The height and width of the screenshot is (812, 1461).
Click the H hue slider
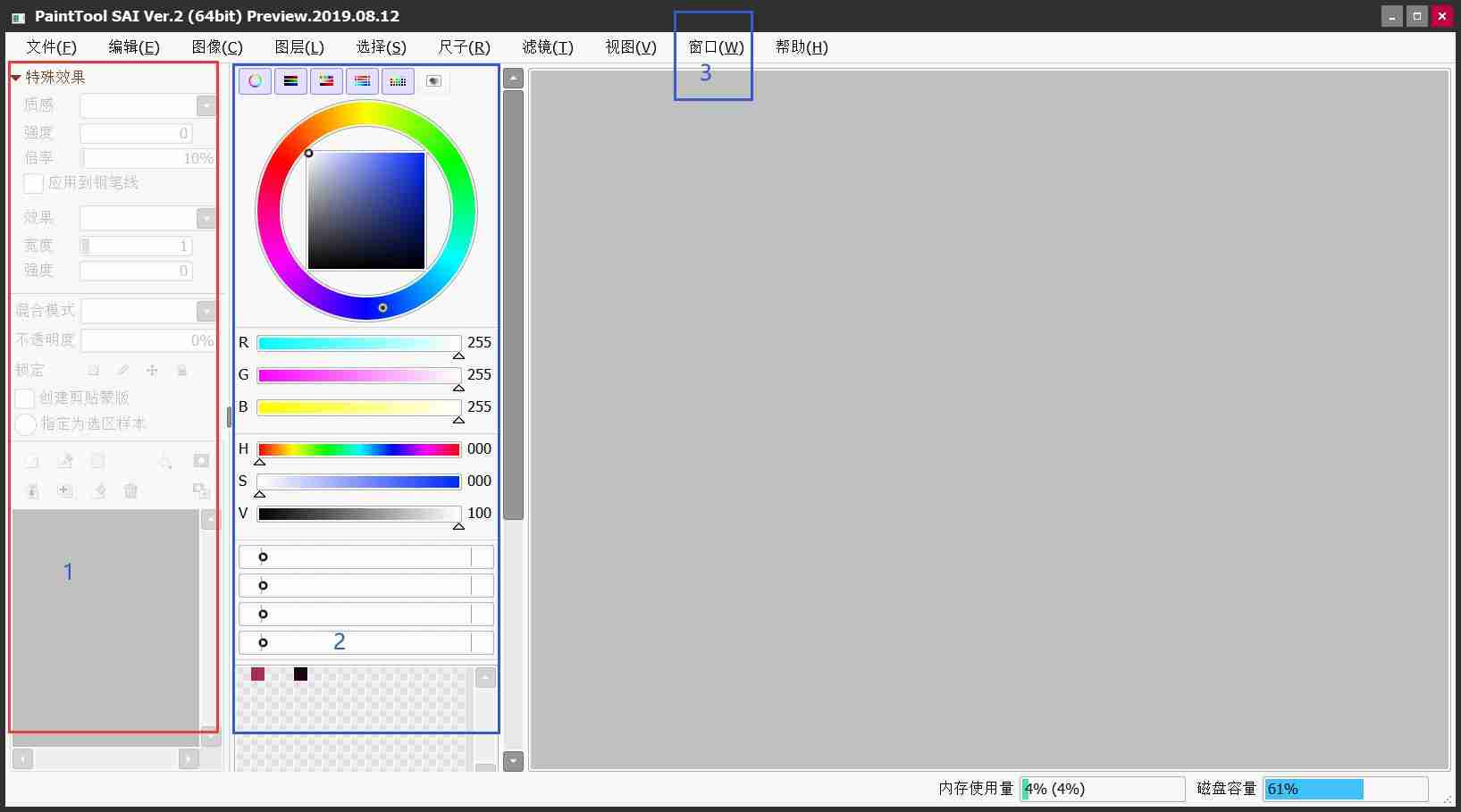click(x=359, y=449)
